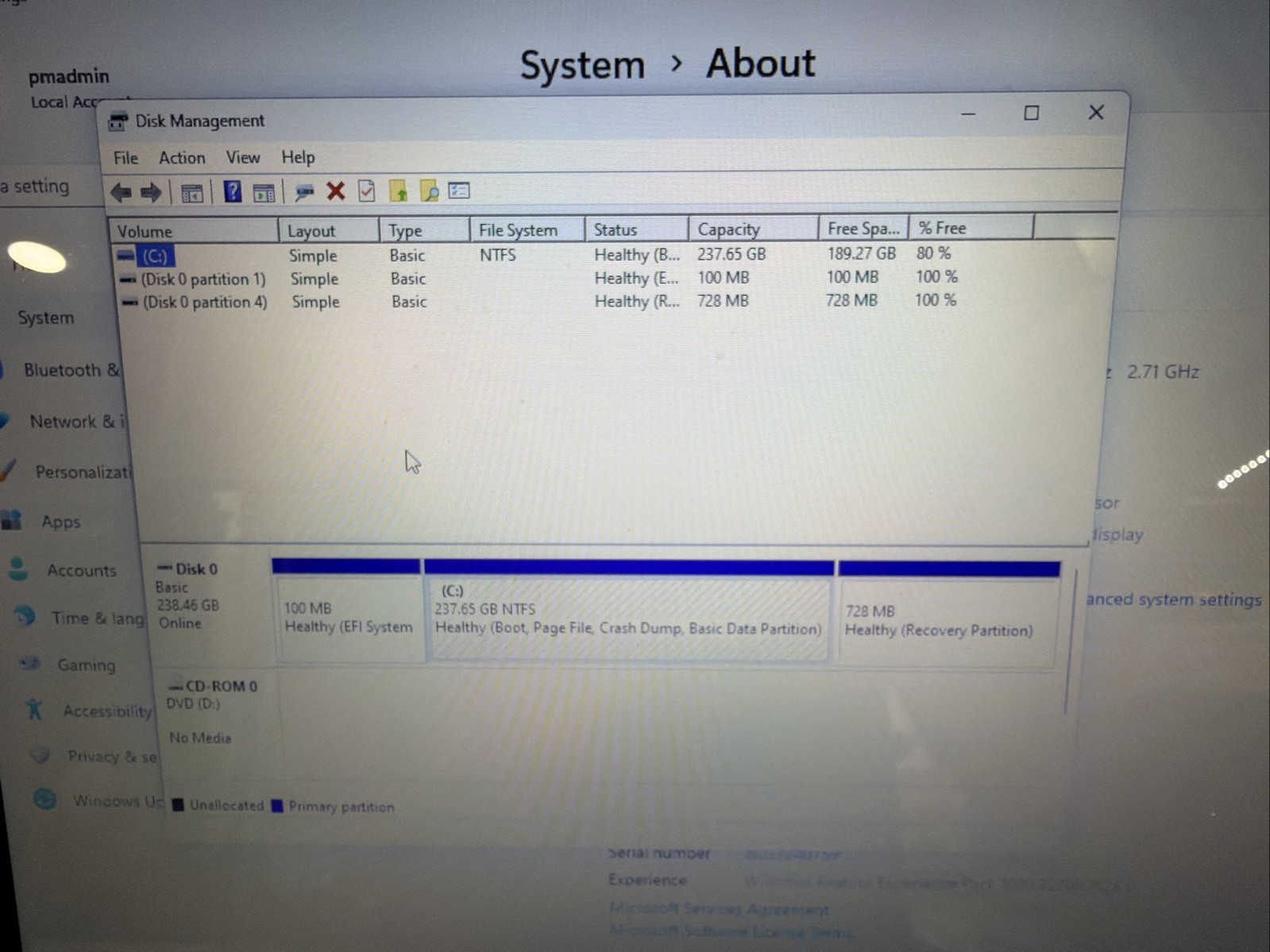
Task: Open Gaming in the Settings sidebar
Action: coord(86,665)
